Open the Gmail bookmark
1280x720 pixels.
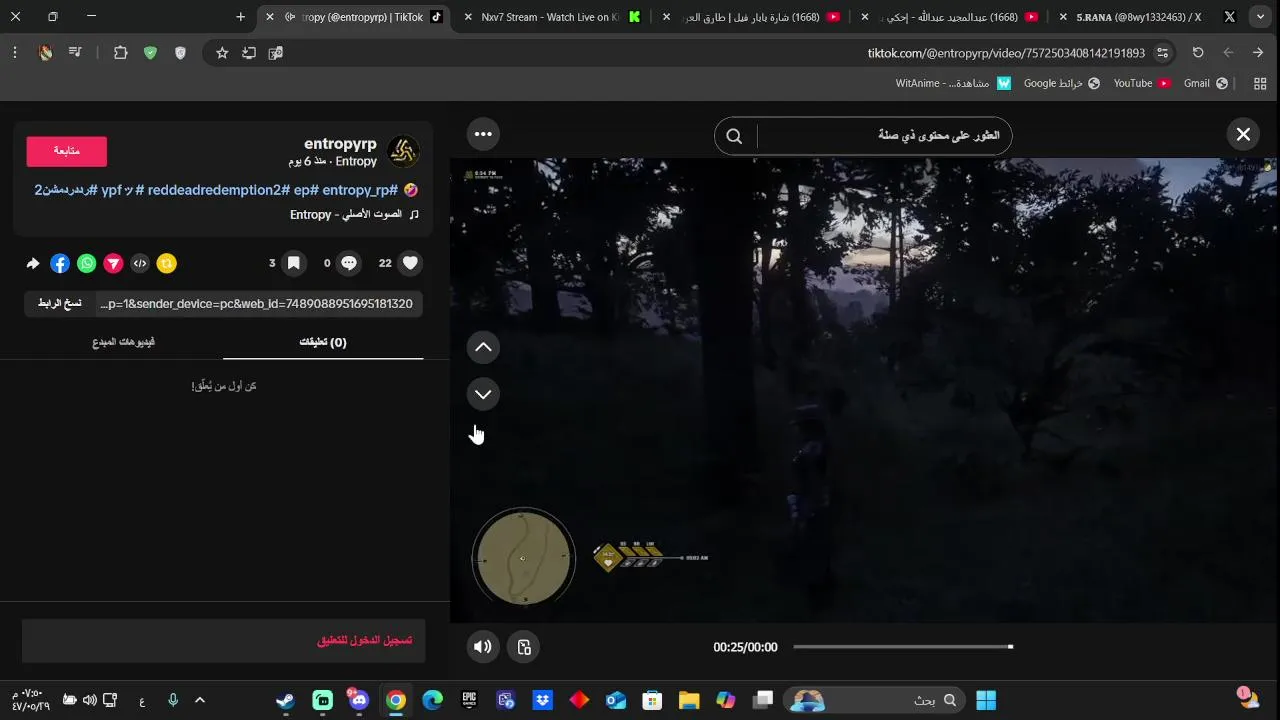click(1206, 83)
